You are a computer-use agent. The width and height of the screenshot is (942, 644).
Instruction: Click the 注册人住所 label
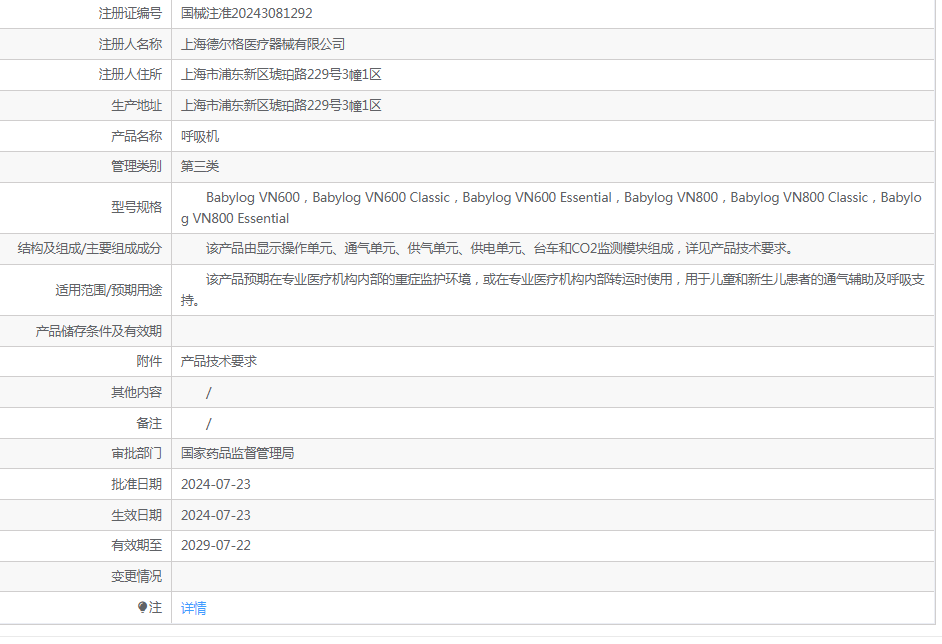pos(130,74)
